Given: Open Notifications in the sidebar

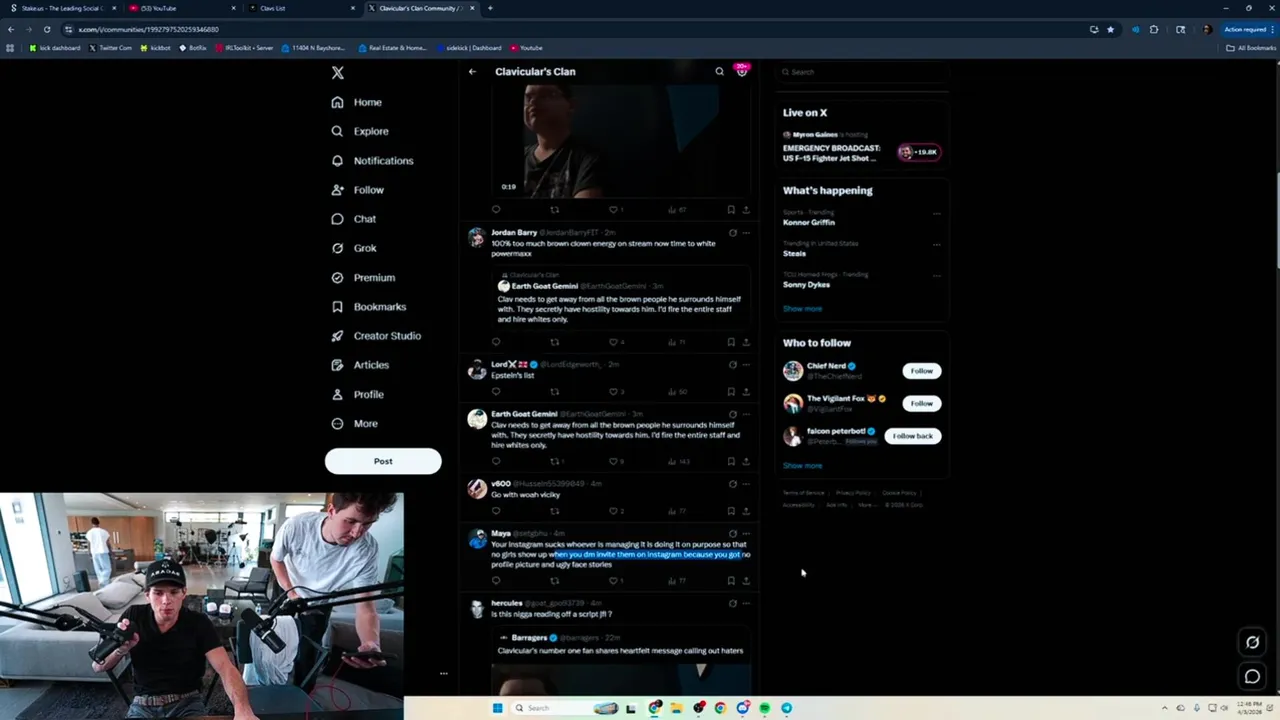Looking at the screenshot, I should coord(372,160).
